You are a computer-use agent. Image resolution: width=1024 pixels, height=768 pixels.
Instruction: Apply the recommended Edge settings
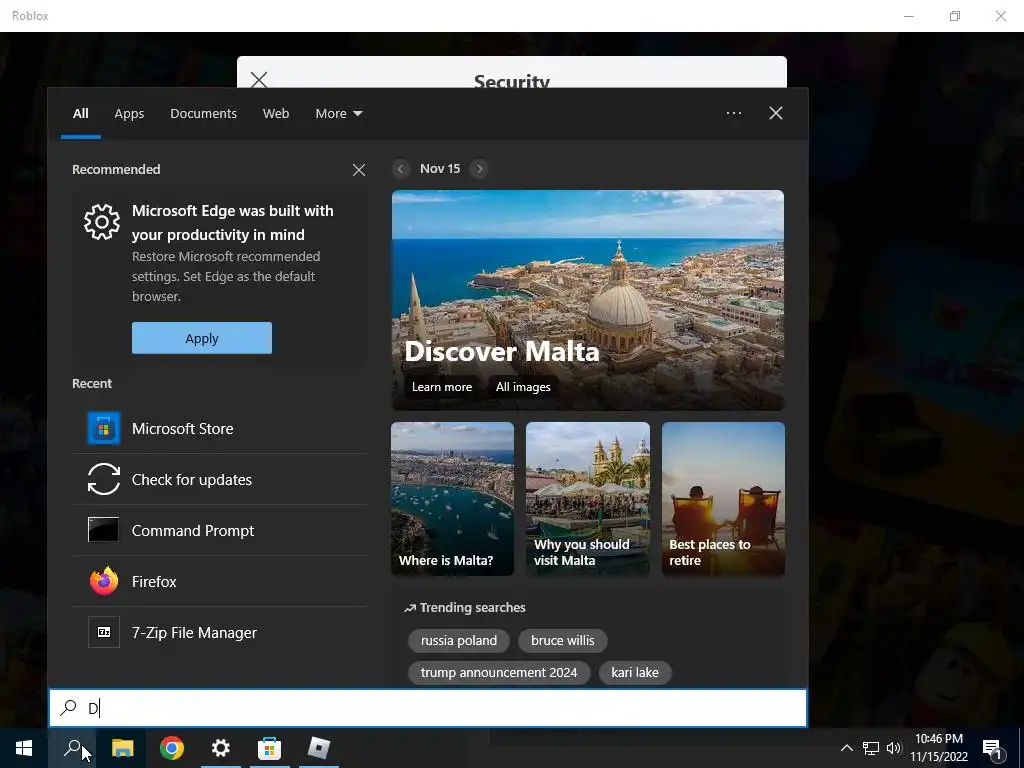(x=202, y=338)
